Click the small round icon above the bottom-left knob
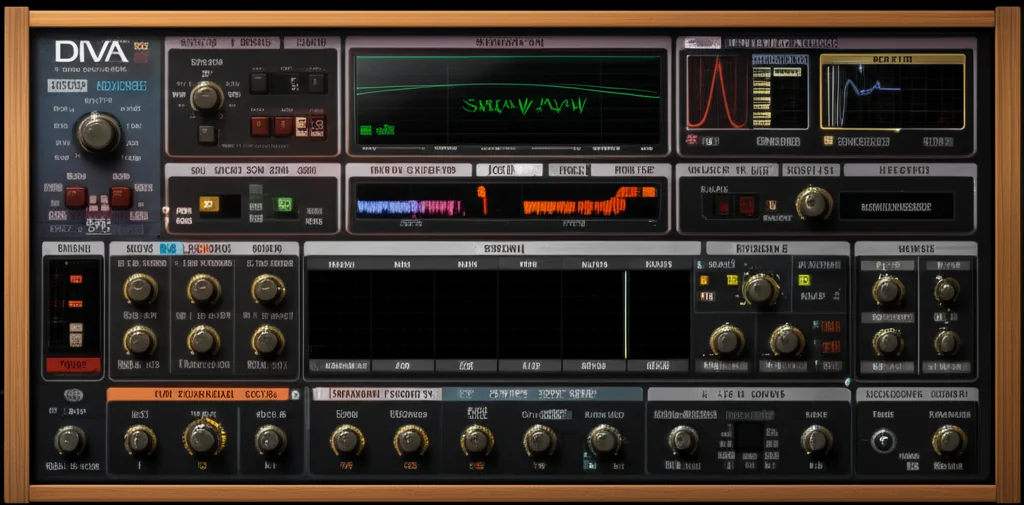1024x505 pixels. (72, 395)
